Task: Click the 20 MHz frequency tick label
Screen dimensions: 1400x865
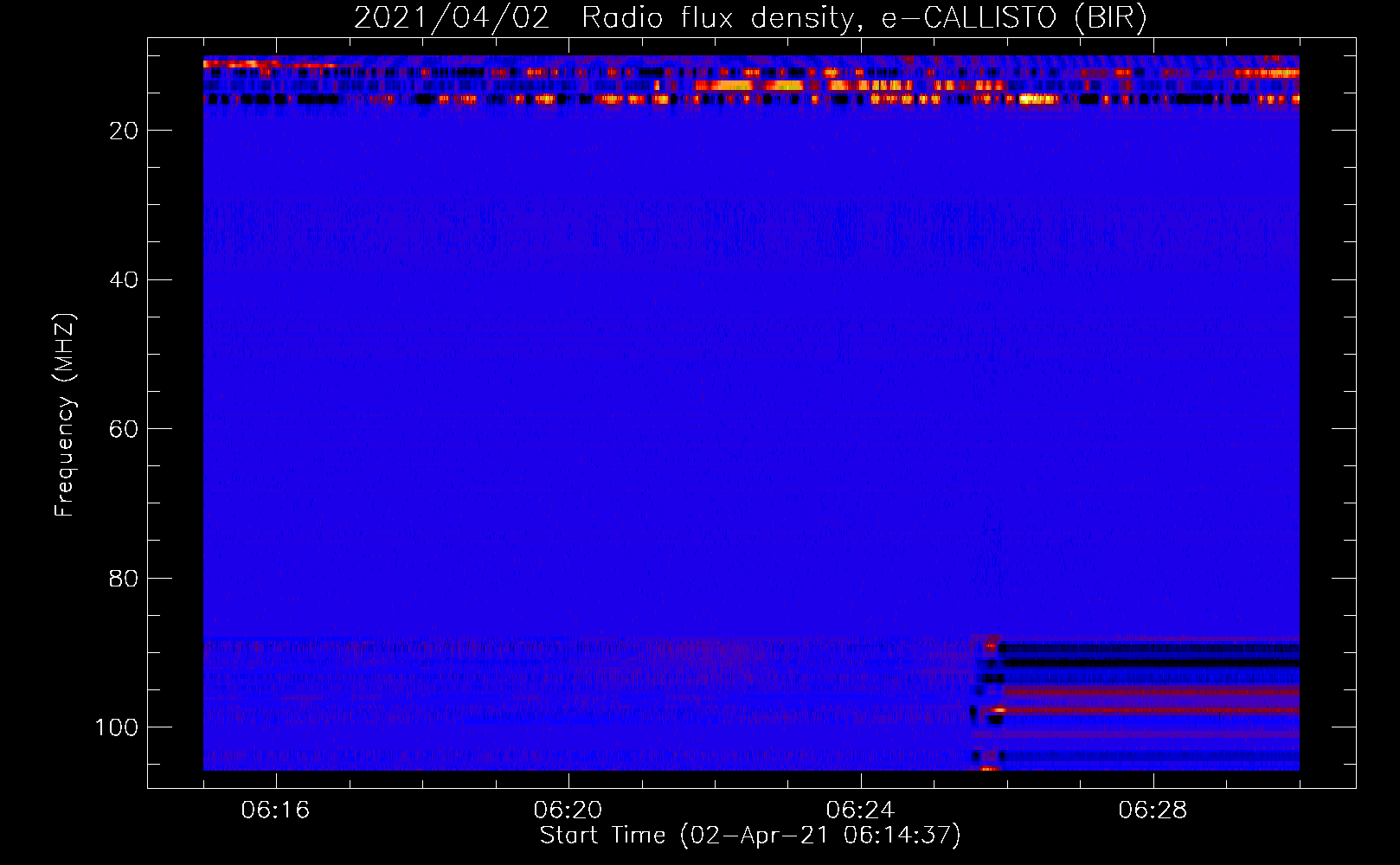Action: pyautogui.click(x=124, y=131)
